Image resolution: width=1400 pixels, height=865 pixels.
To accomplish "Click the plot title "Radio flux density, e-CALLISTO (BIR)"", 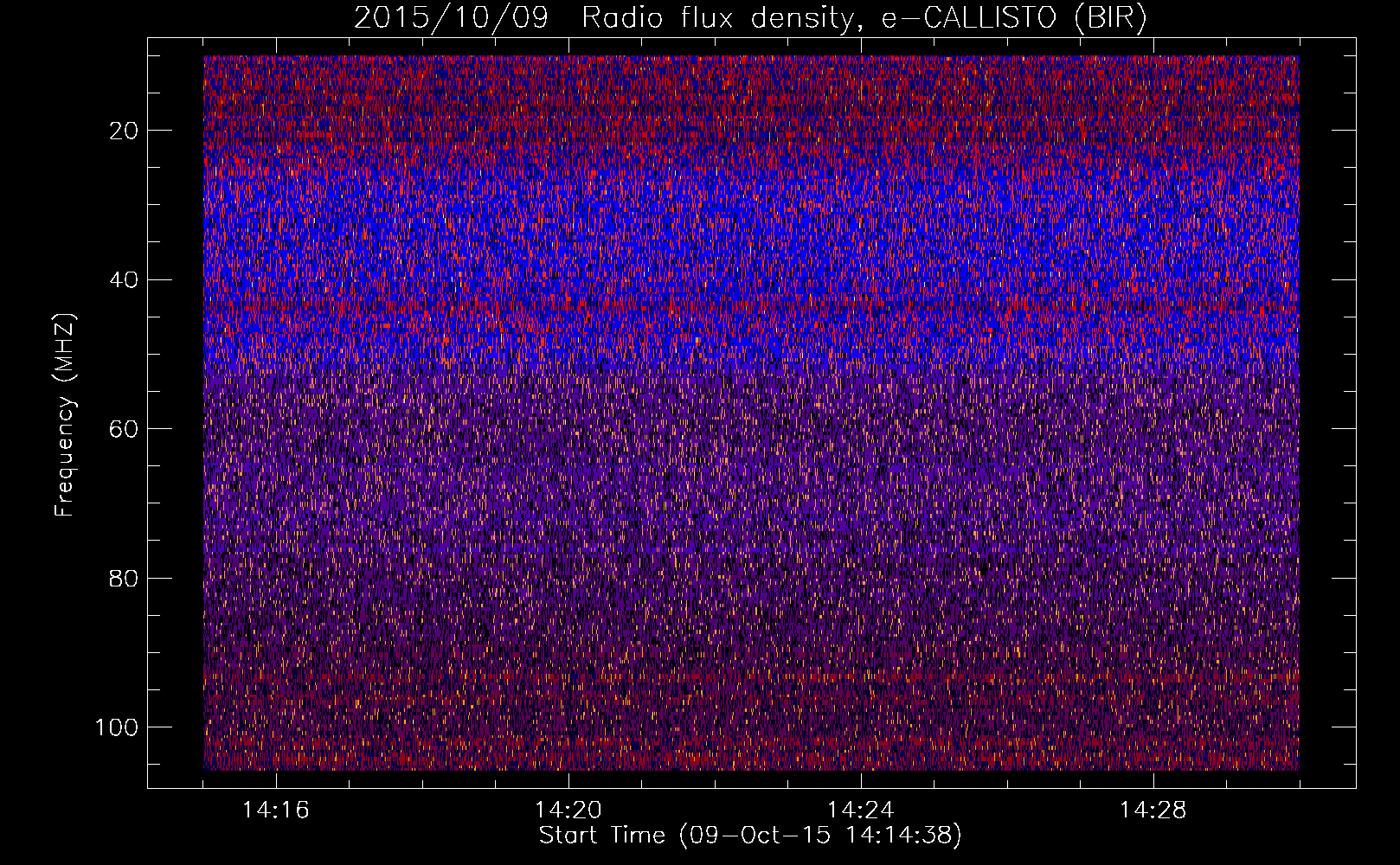I will (864, 18).
